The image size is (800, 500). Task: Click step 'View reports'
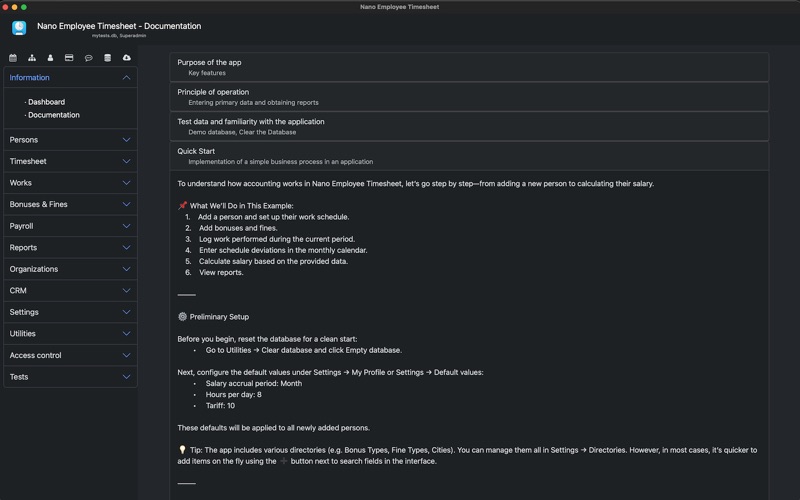(221, 272)
